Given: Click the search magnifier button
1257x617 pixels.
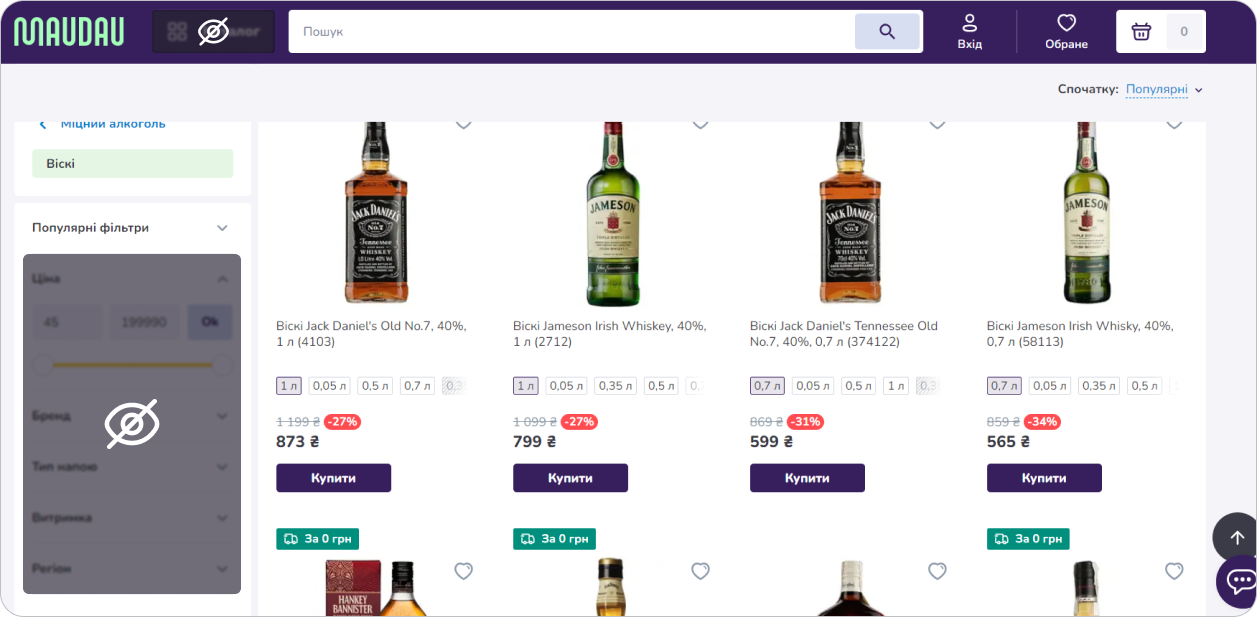Looking at the screenshot, I should tap(886, 32).
